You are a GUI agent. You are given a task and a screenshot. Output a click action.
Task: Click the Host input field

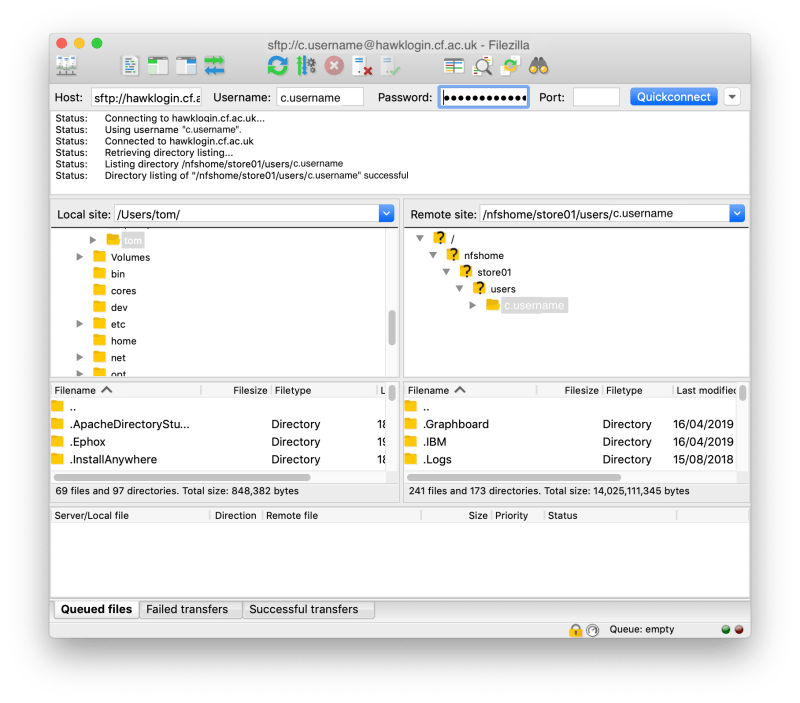tap(146, 97)
